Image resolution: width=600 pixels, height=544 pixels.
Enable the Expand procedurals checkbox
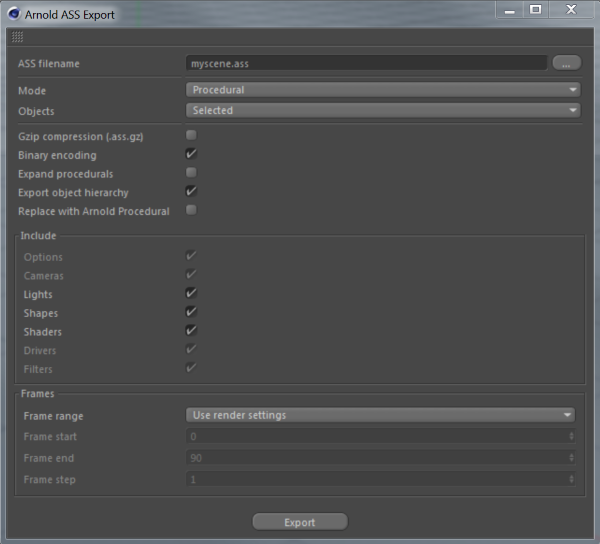pyautogui.click(x=191, y=173)
